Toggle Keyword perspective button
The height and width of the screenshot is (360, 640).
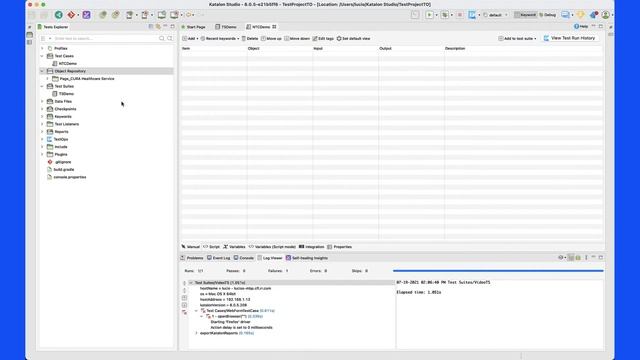[x=525, y=15]
